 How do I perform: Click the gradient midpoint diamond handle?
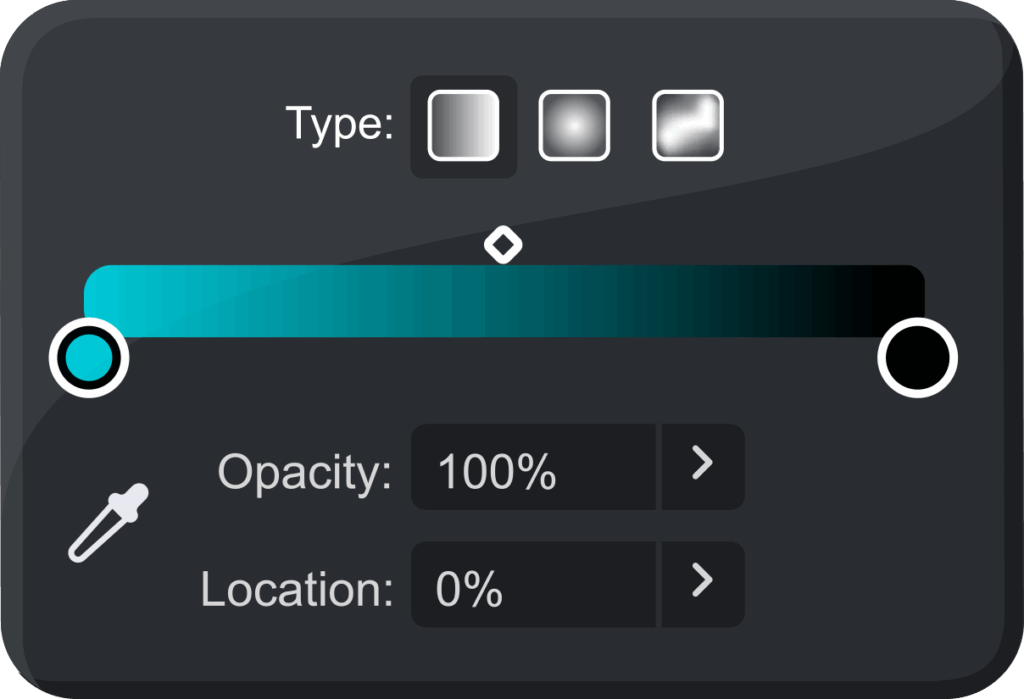coord(503,244)
